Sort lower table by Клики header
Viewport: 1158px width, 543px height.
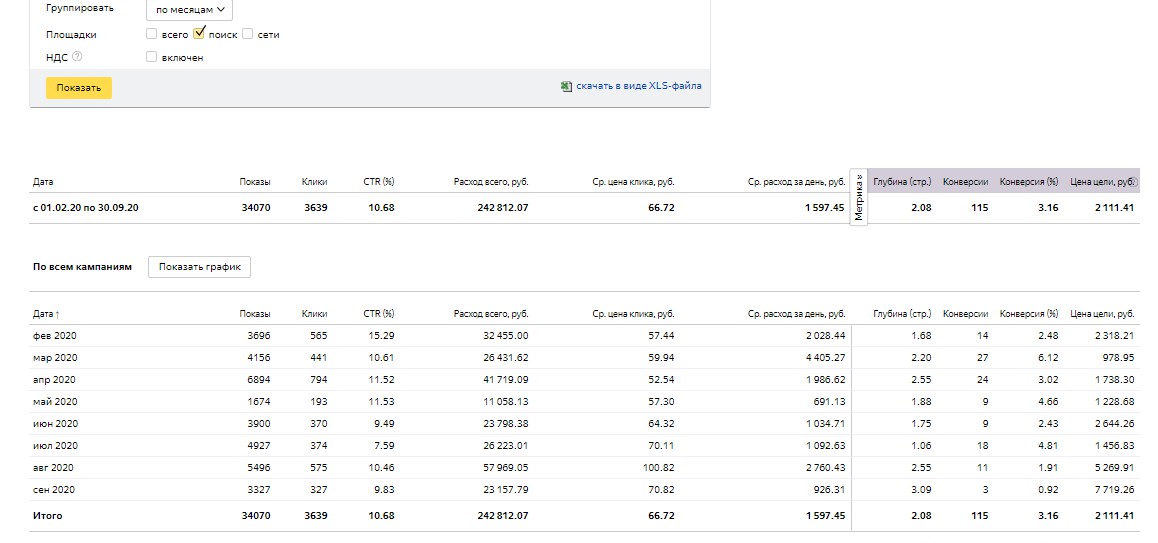[x=314, y=314]
